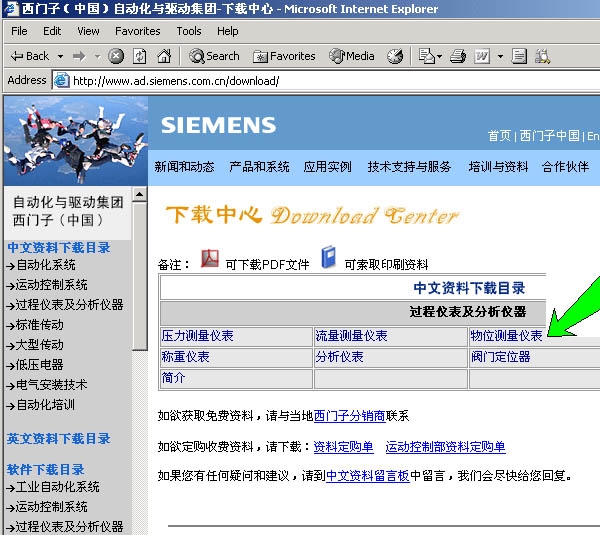Select 电气安装技术 sidebar item
The height and width of the screenshot is (535, 600).
coord(52,385)
